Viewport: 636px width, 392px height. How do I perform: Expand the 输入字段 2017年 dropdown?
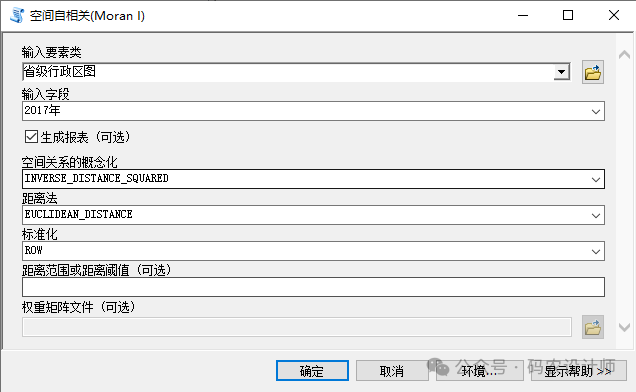[595, 111]
